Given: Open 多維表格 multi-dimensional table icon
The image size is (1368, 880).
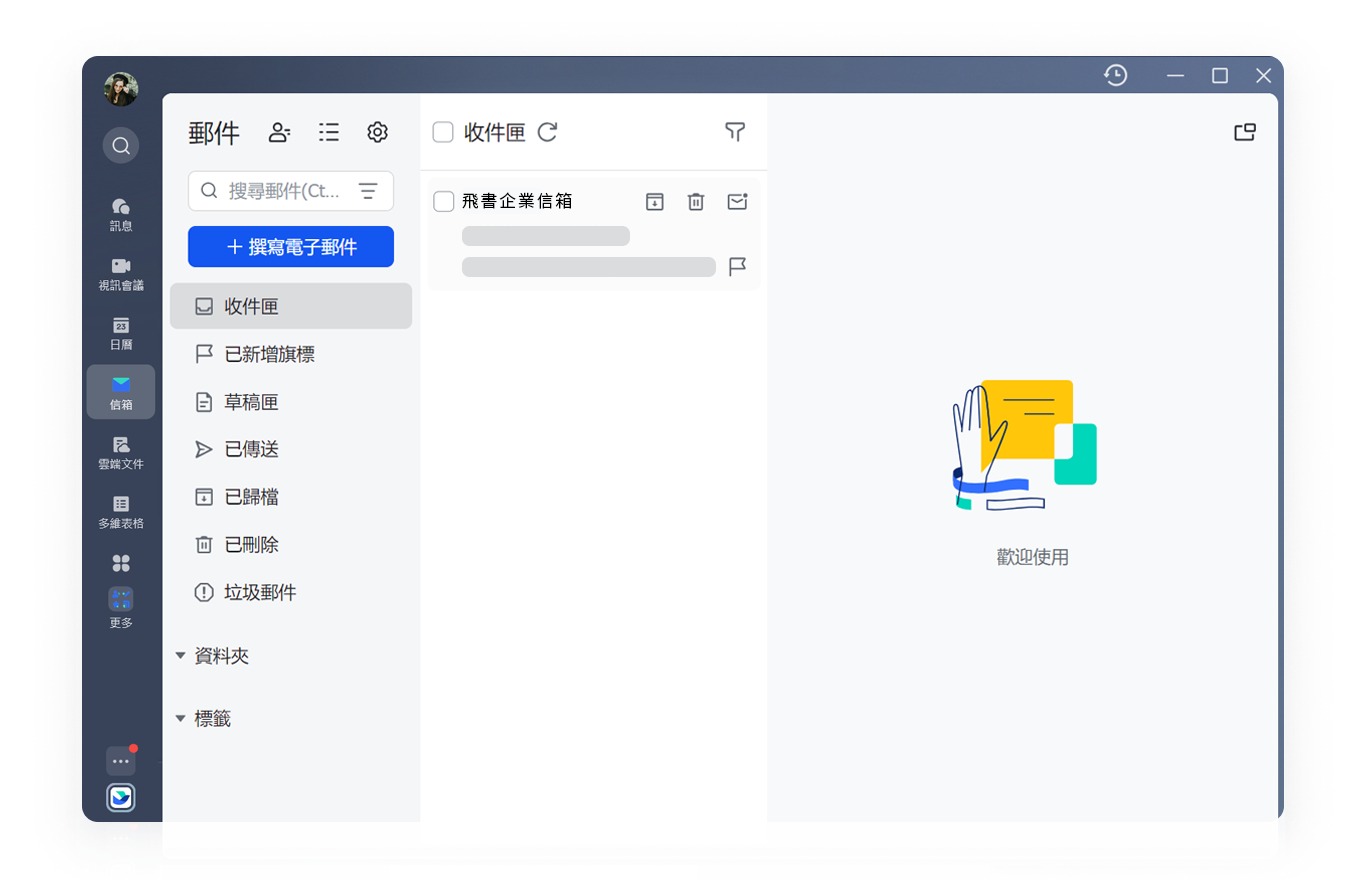Looking at the screenshot, I should [121, 512].
